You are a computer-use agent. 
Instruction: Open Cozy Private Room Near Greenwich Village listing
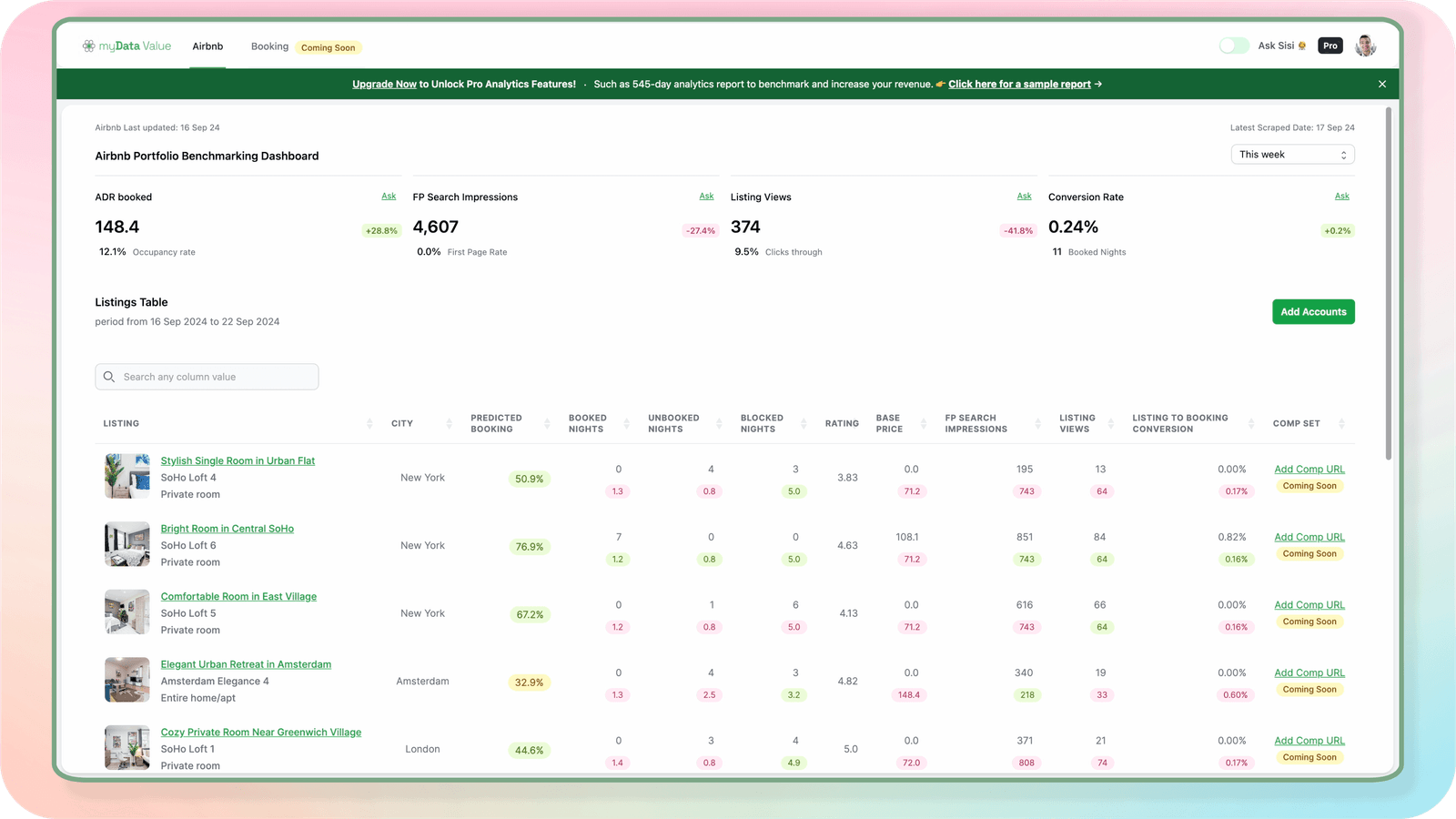(261, 733)
